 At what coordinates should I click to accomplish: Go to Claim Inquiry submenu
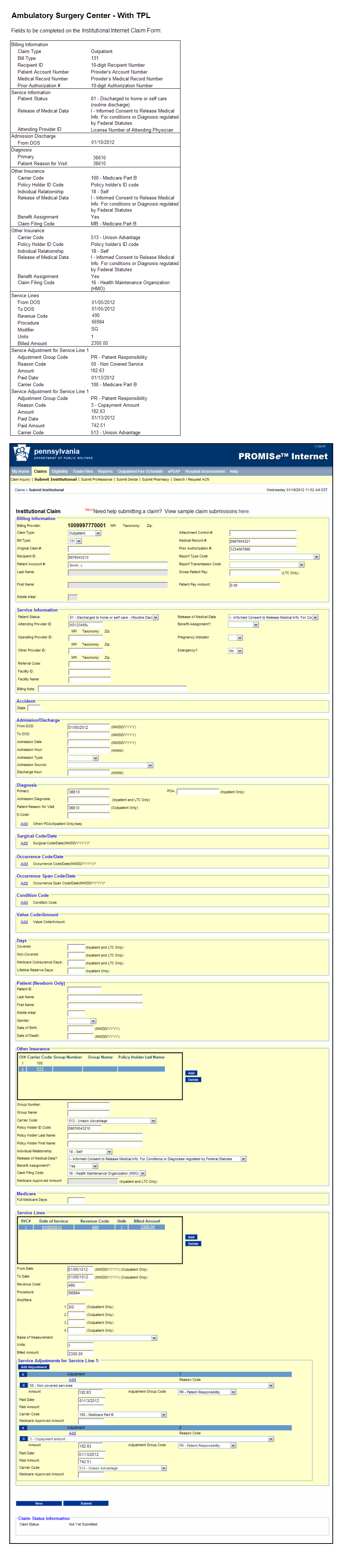pyautogui.click(x=20, y=479)
